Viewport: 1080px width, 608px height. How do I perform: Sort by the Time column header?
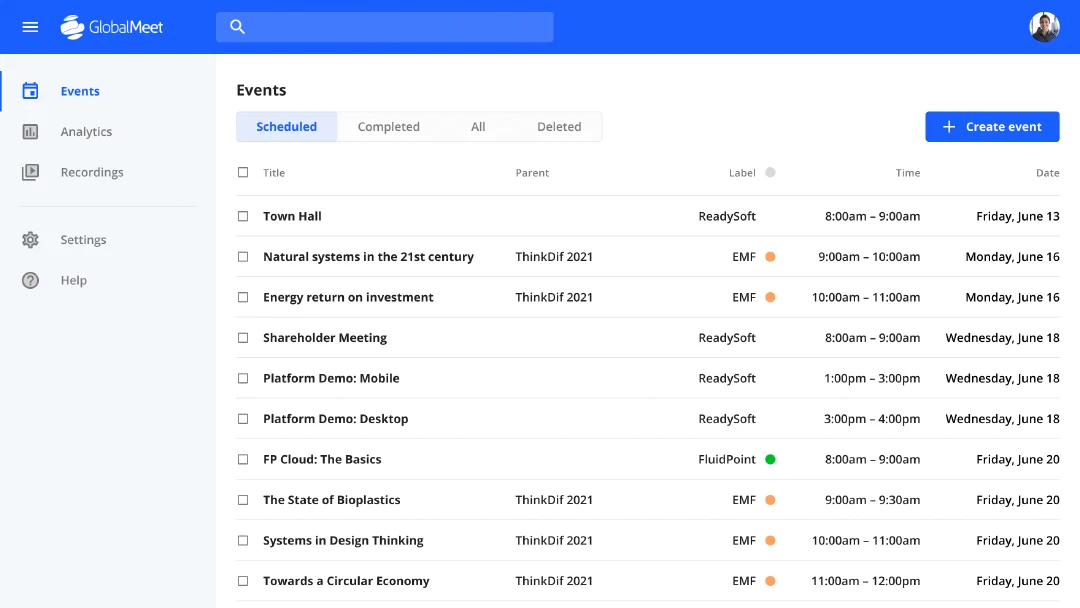908,173
